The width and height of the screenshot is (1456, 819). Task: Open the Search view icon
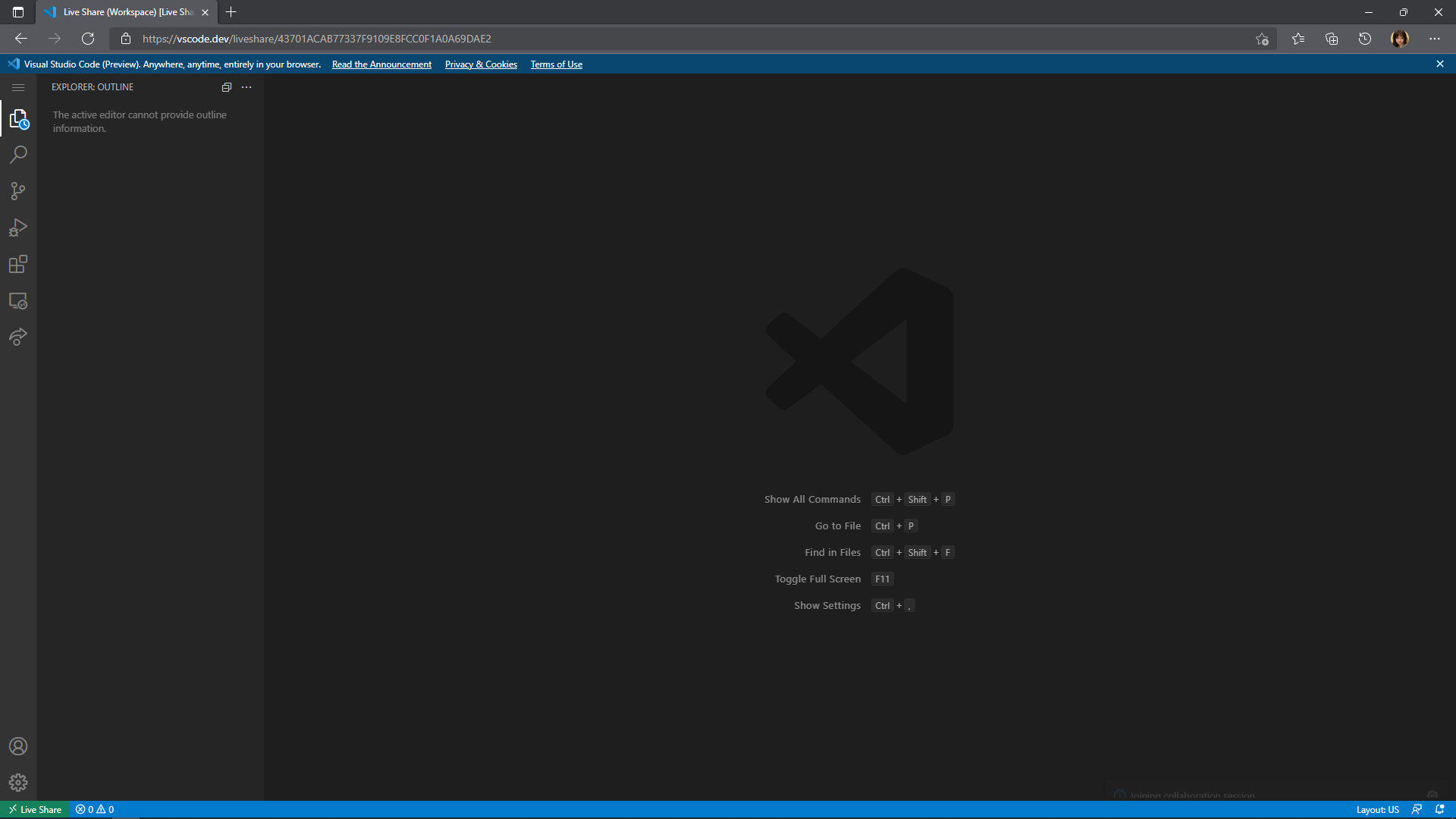[18, 155]
